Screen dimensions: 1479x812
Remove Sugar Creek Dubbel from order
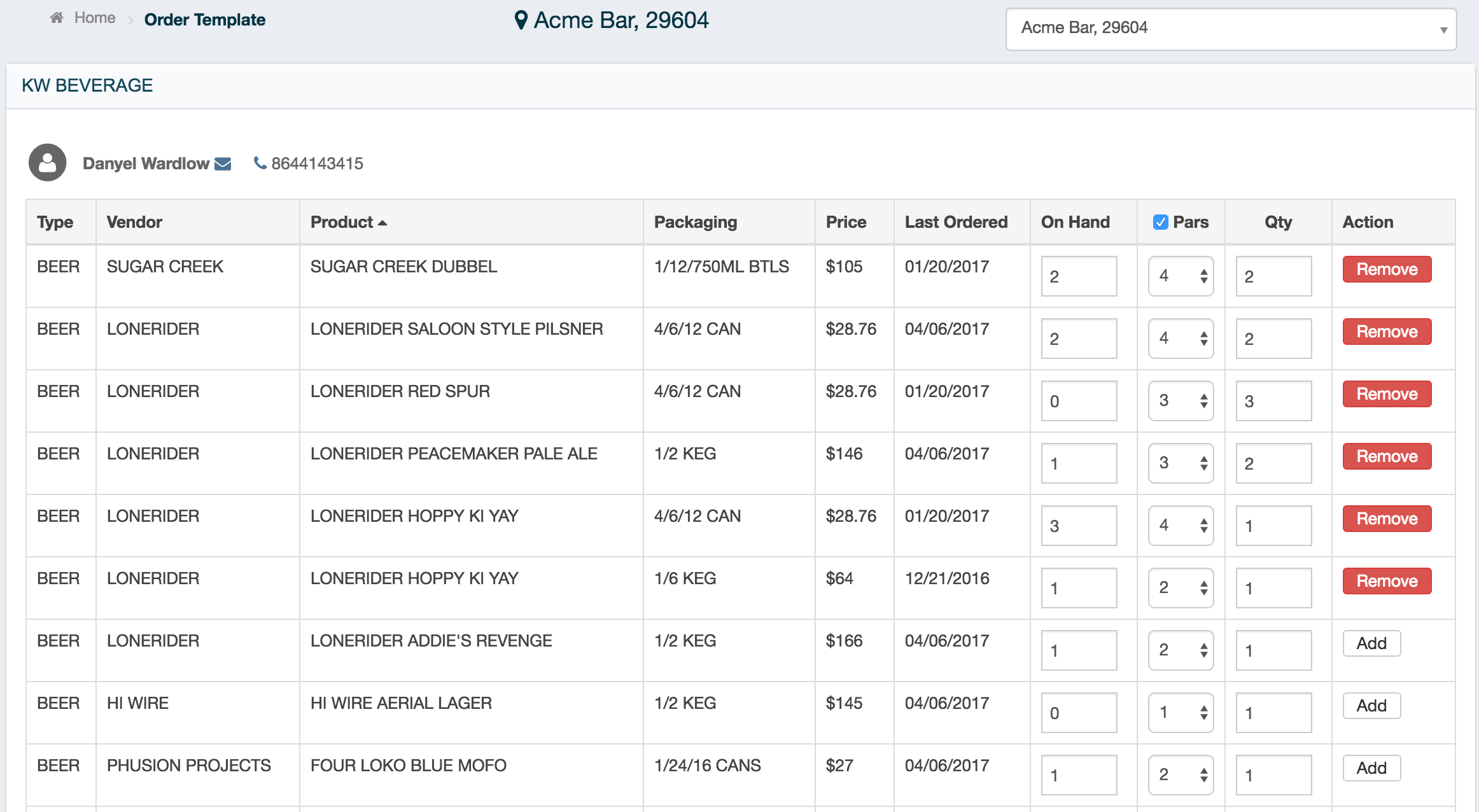pyautogui.click(x=1387, y=269)
